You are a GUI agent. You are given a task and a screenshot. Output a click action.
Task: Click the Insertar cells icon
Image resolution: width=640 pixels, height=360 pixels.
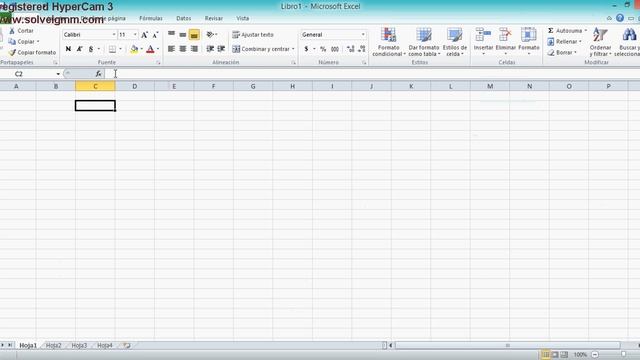[483, 35]
